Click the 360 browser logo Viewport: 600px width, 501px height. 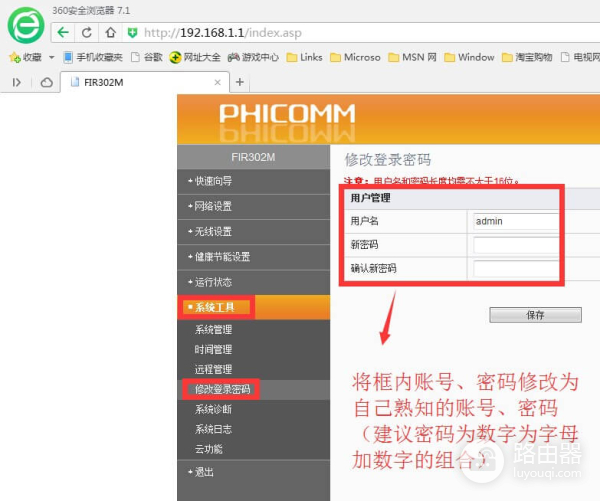pyautogui.click(x=24, y=23)
